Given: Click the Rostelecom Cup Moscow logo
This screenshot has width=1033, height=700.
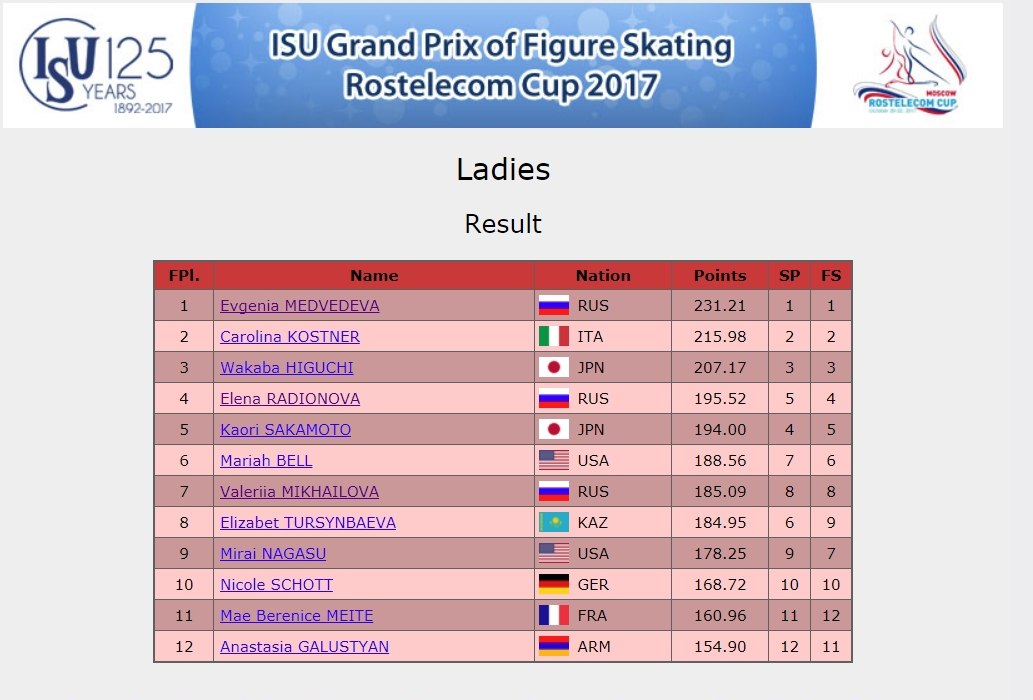Looking at the screenshot, I should (x=911, y=66).
